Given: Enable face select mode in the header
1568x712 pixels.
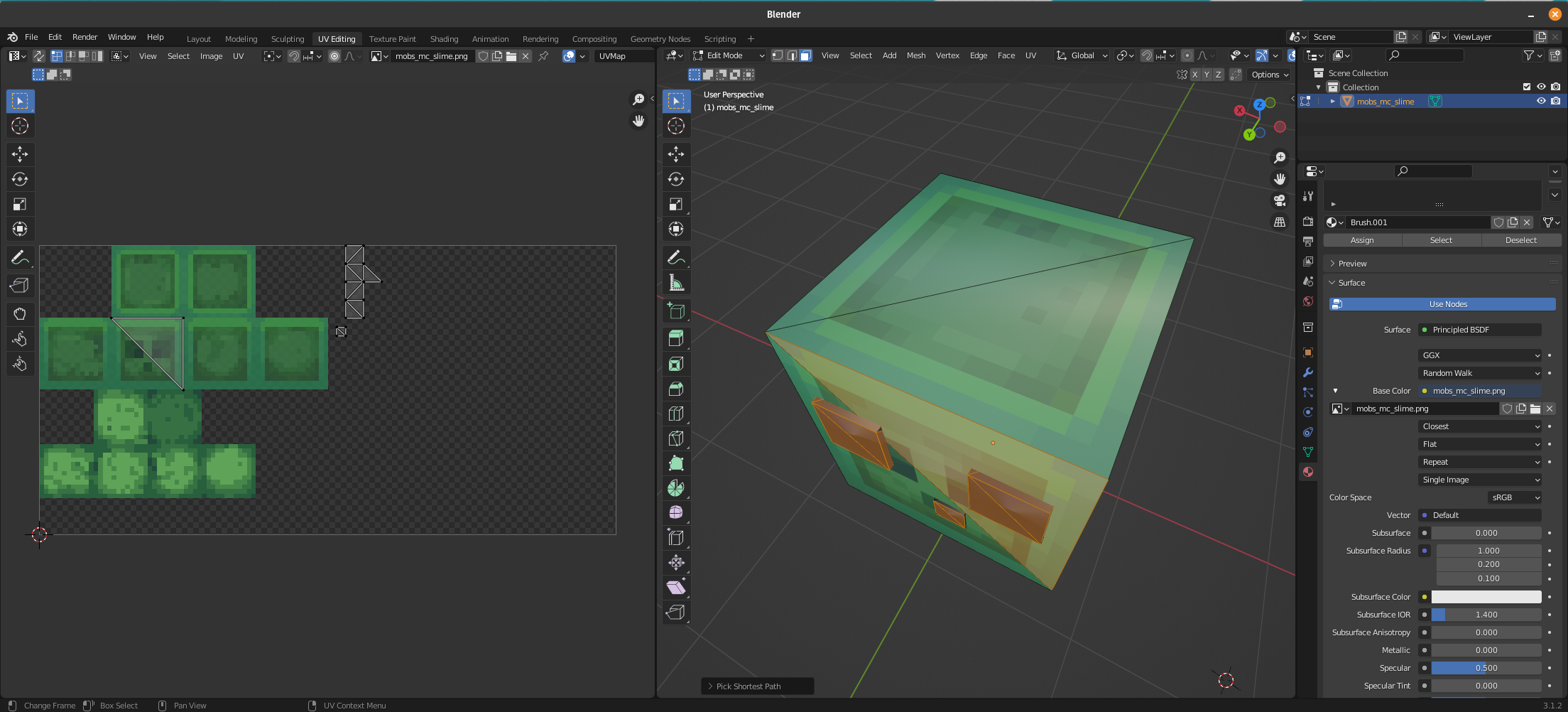Looking at the screenshot, I should tap(806, 55).
